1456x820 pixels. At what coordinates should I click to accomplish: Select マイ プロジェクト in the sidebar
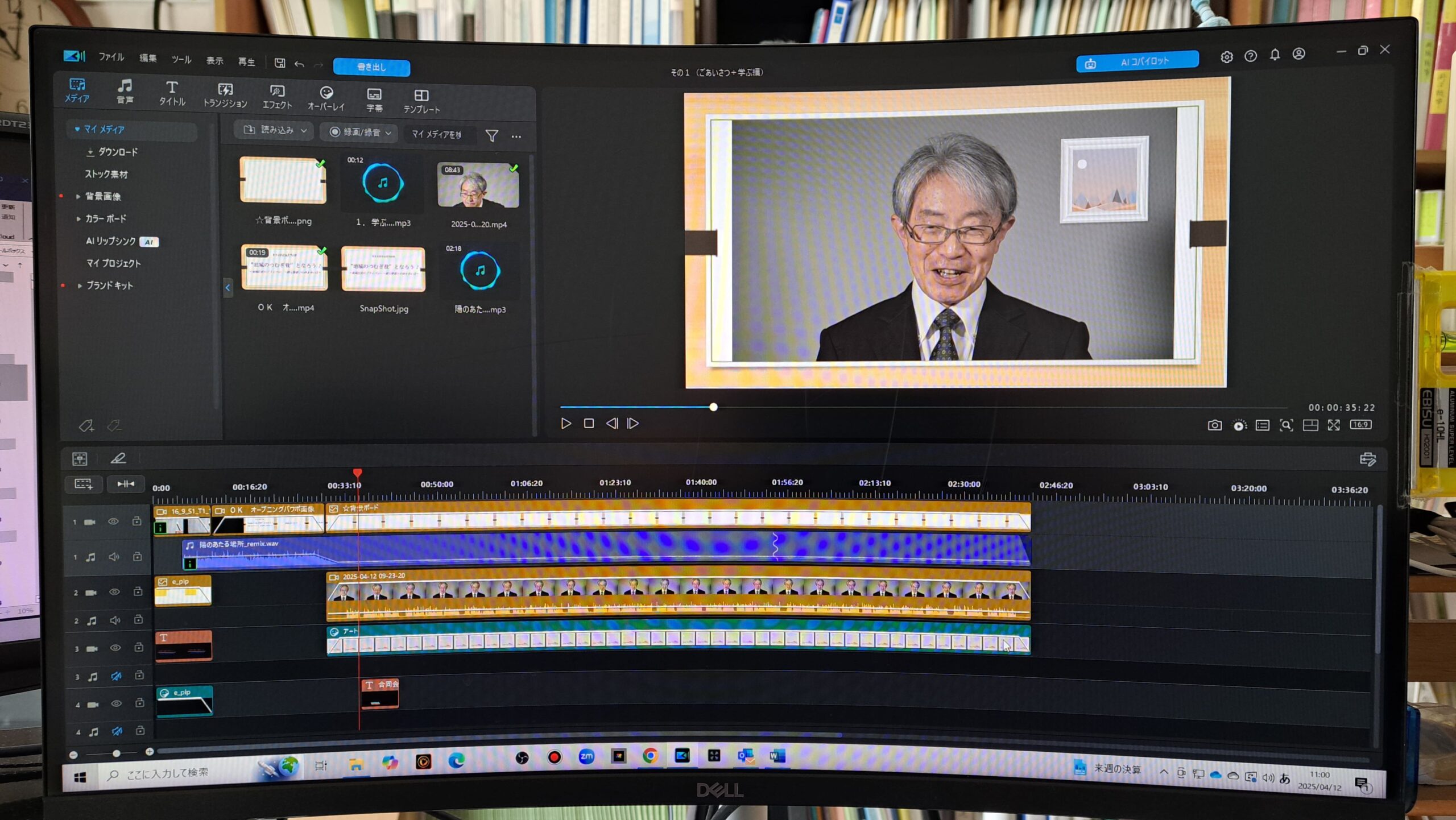[113, 263]
